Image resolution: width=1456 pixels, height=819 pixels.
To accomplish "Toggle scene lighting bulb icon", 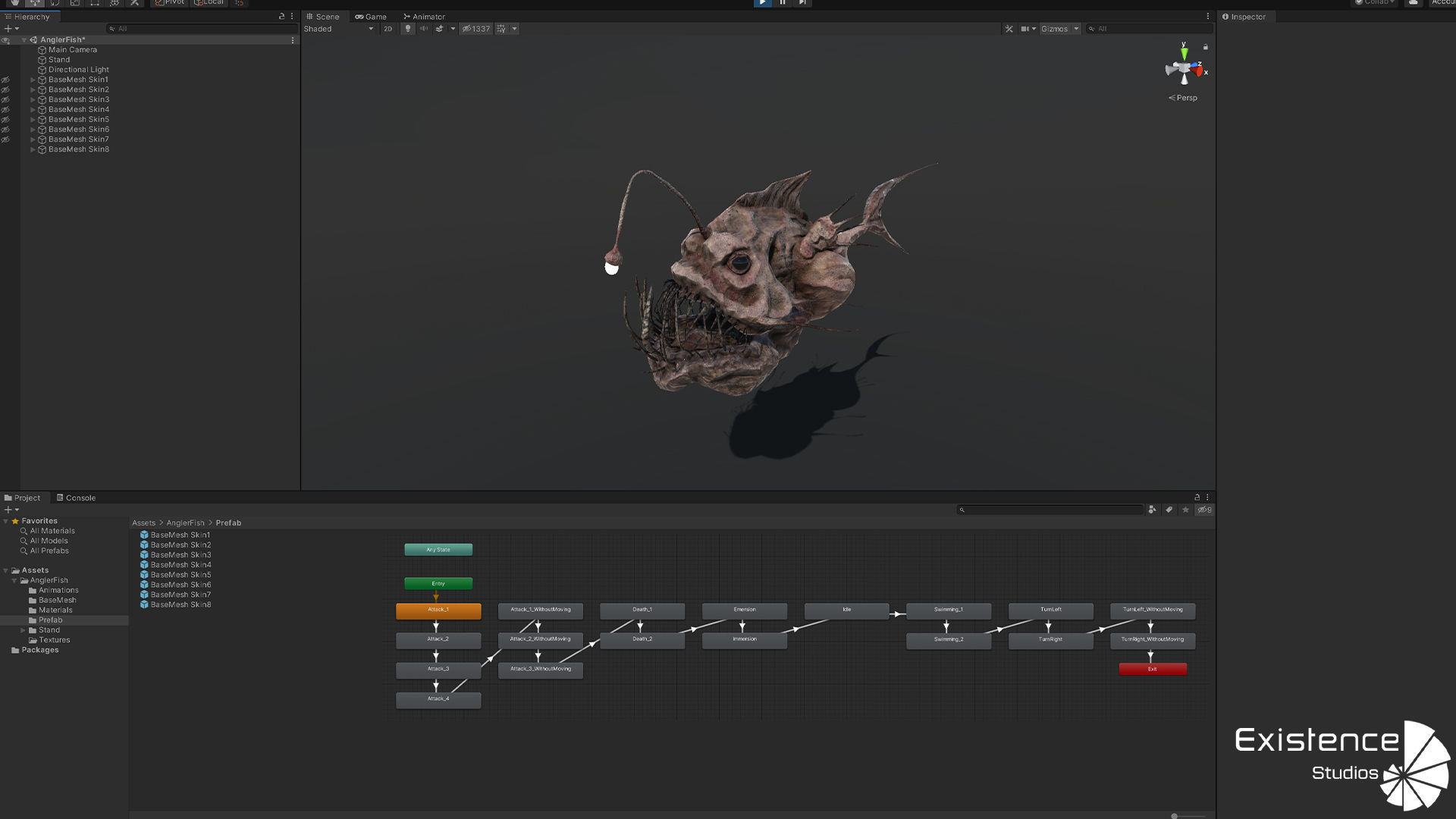I will tap(408, 29).
